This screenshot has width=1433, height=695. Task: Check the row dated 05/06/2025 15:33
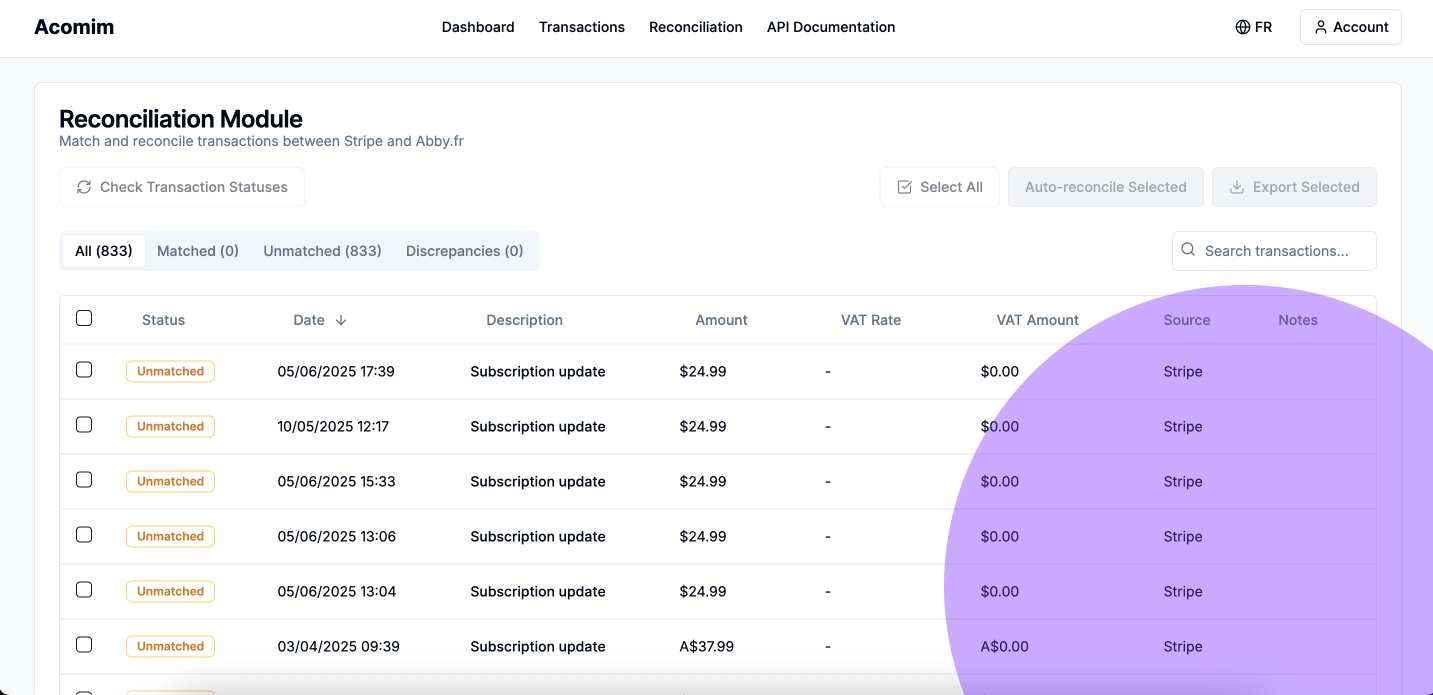tap(84, 480)
